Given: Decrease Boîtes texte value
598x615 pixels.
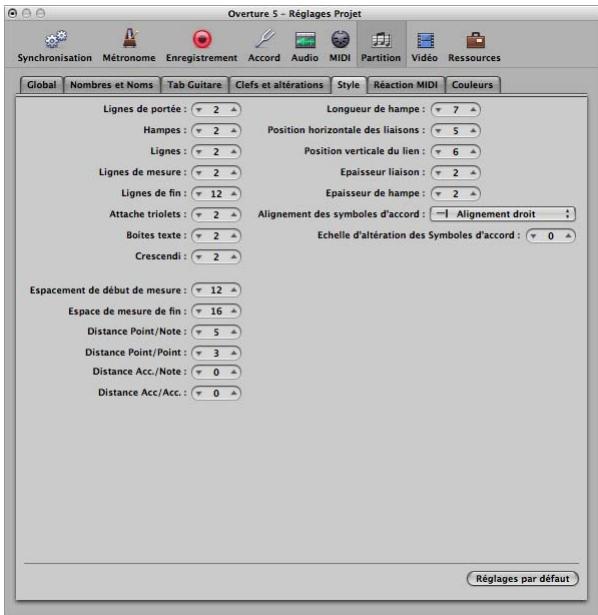Looking at the screenshot, I should tap(199, 236).
